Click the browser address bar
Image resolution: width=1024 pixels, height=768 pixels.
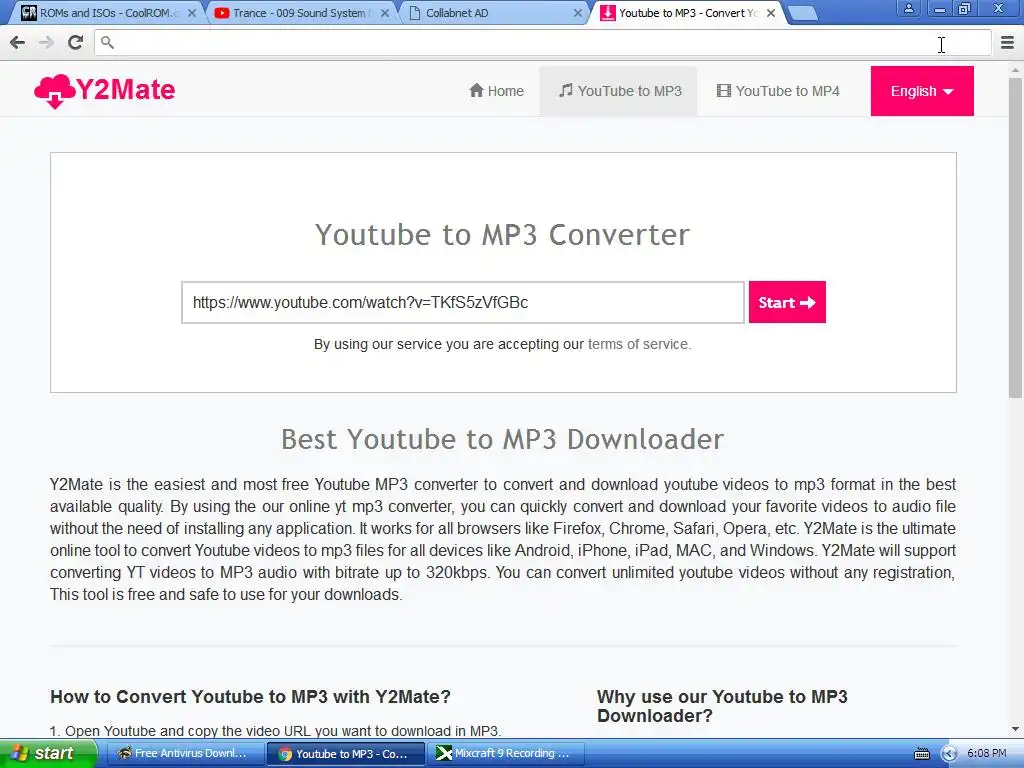click(543, 43)
